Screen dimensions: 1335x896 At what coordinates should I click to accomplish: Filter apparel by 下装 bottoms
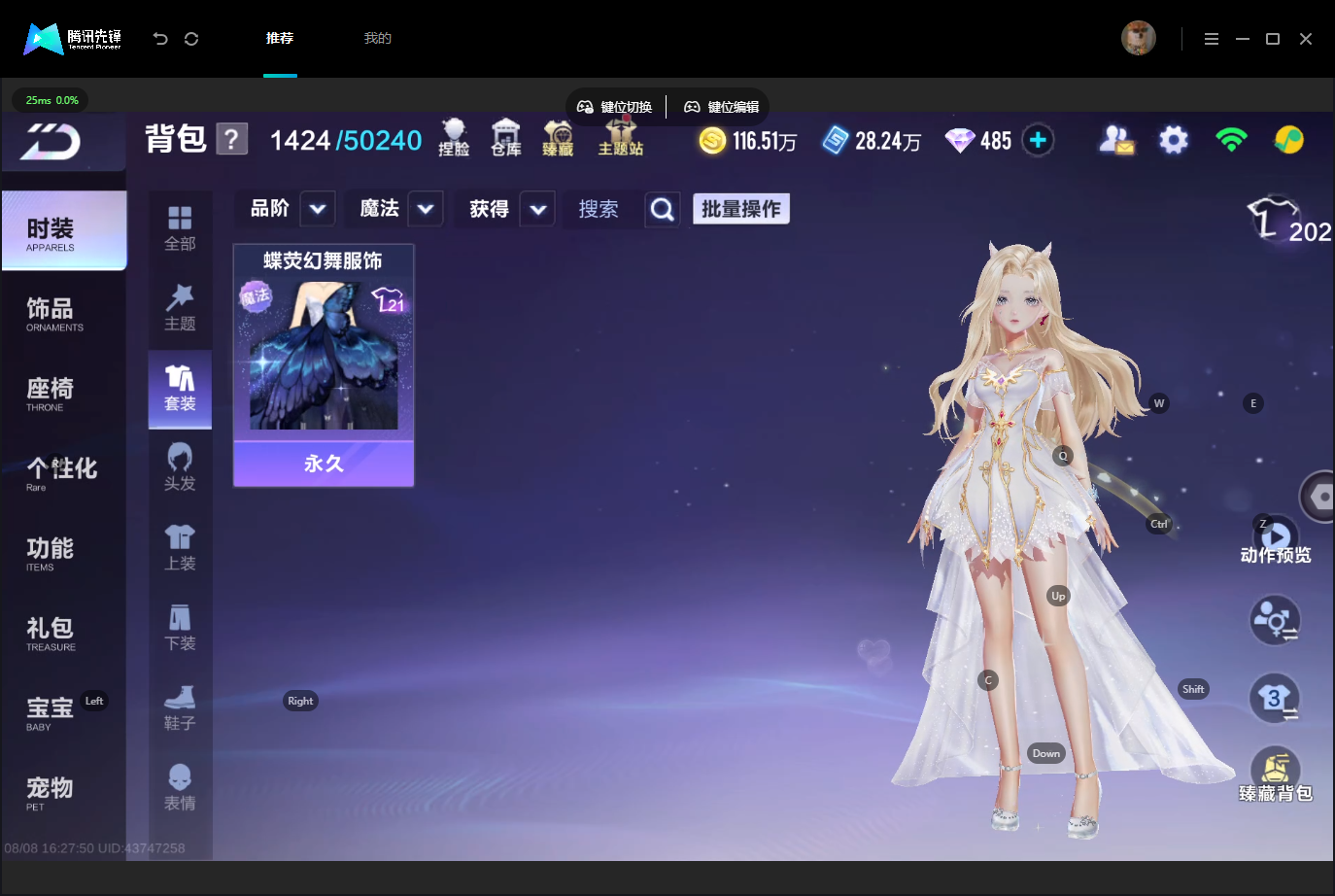(x=180, y=628)
